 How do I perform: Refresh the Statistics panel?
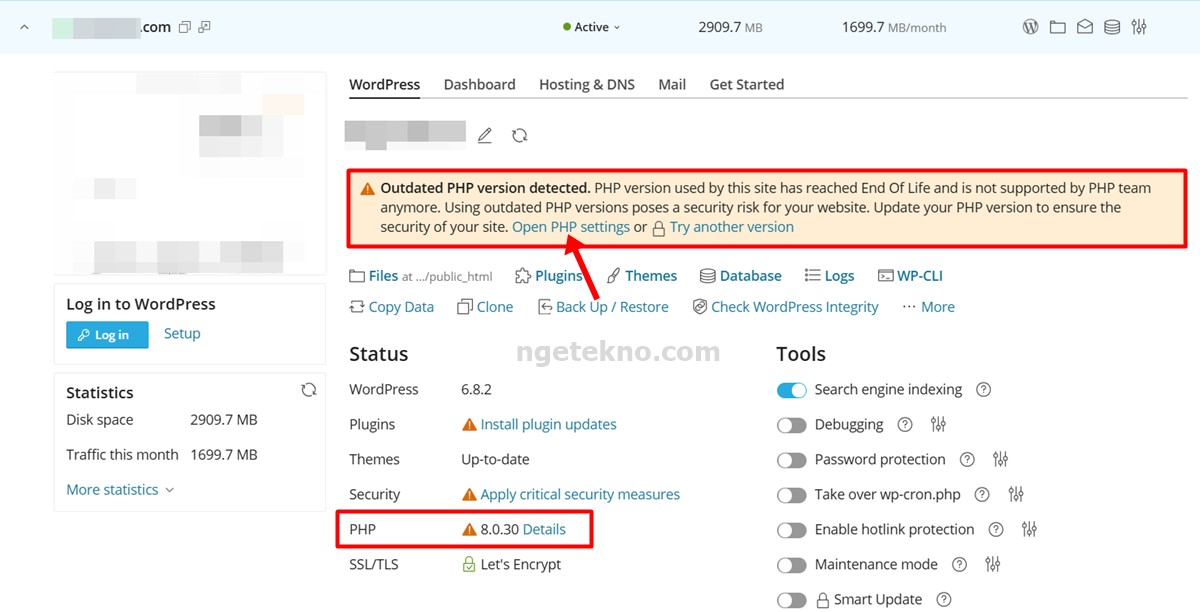pos(309,390)
